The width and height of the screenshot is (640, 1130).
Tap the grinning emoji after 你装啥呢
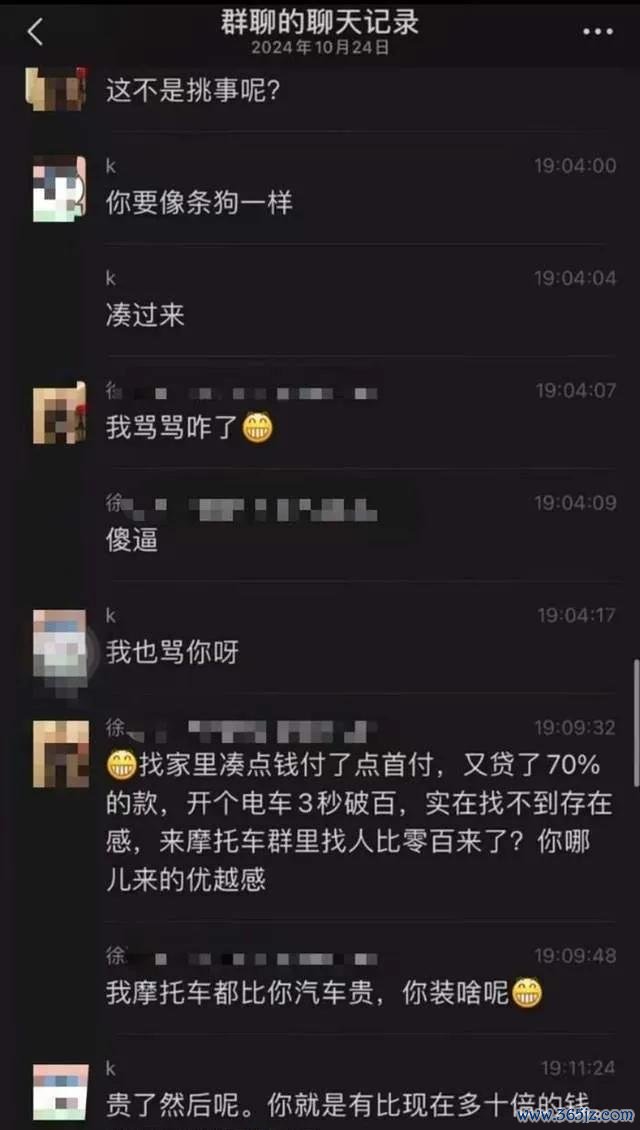527,994
